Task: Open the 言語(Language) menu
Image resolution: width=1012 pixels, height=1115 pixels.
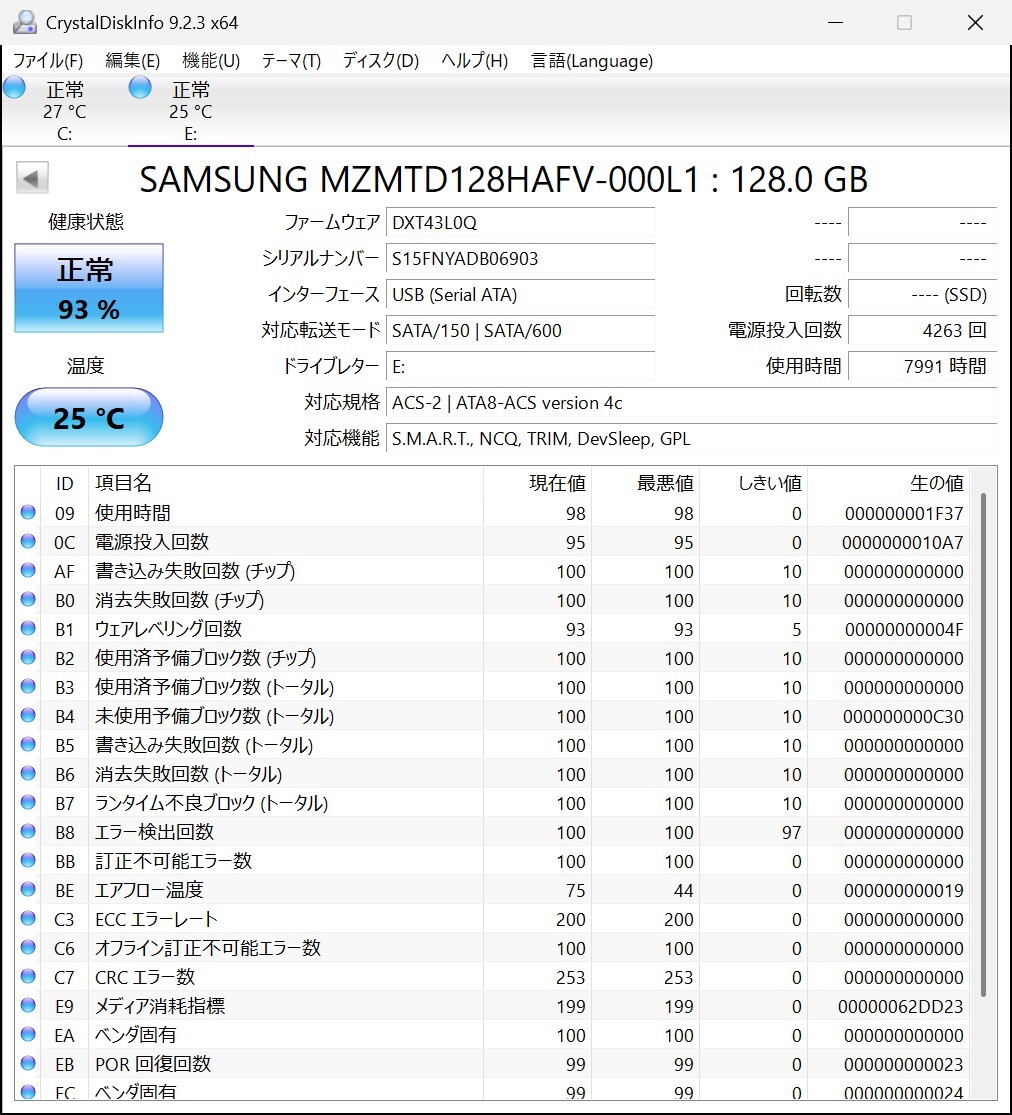Action: click(592, 60)
